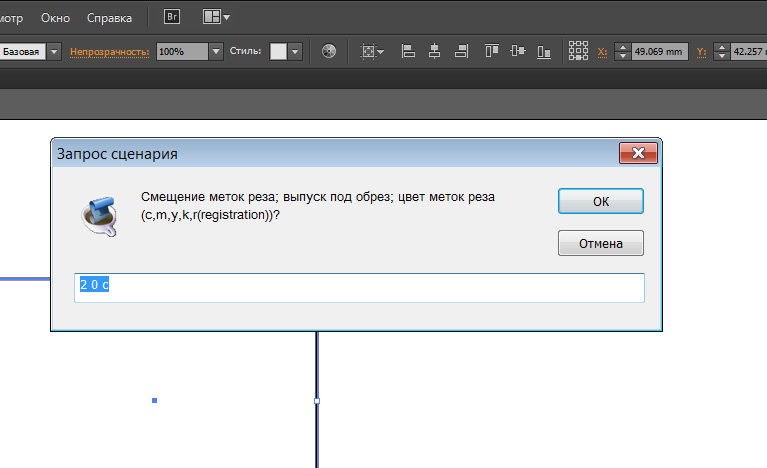Click the anchor point on vertical path
Image resolution: width=767 pixels, height=468 pixels.
[x=317, y=401]
